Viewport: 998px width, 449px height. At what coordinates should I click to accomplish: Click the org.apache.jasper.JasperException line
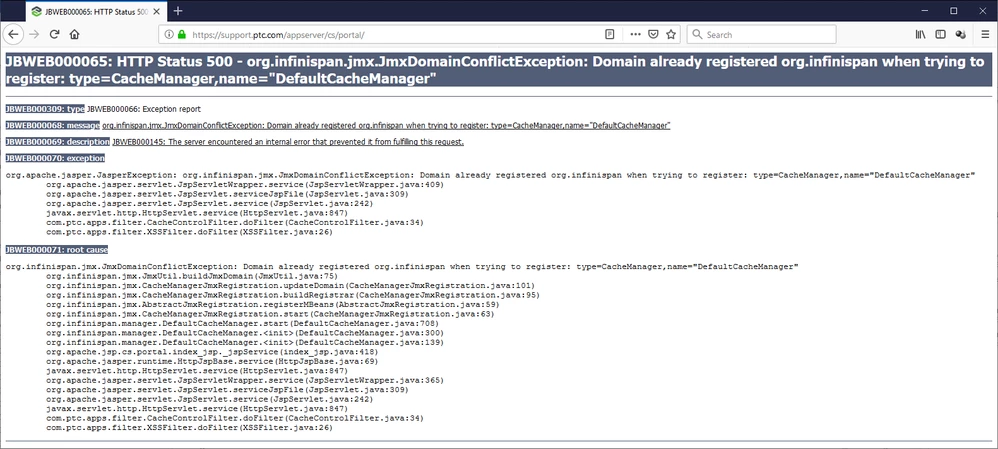[490, 175]
